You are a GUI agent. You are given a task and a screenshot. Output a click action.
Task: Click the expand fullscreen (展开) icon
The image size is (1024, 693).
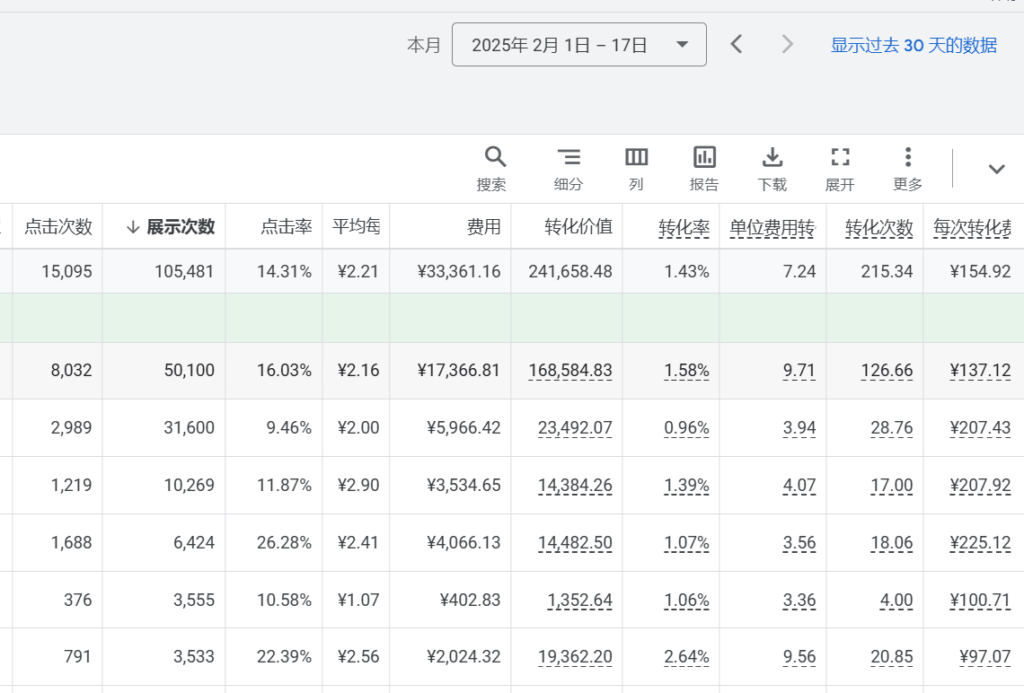(x=840, y=158)
